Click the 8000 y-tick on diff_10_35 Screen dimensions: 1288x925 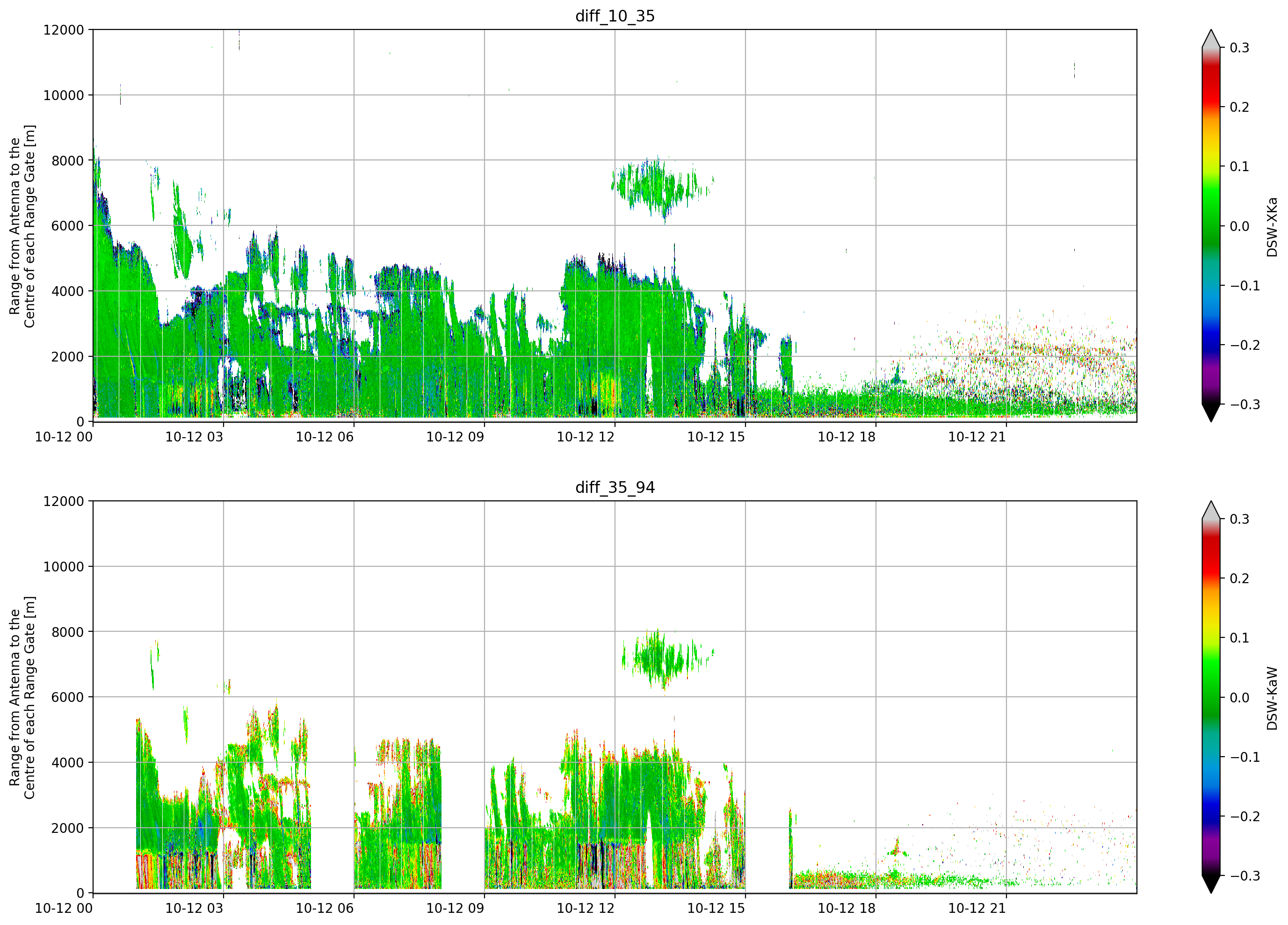67,161
